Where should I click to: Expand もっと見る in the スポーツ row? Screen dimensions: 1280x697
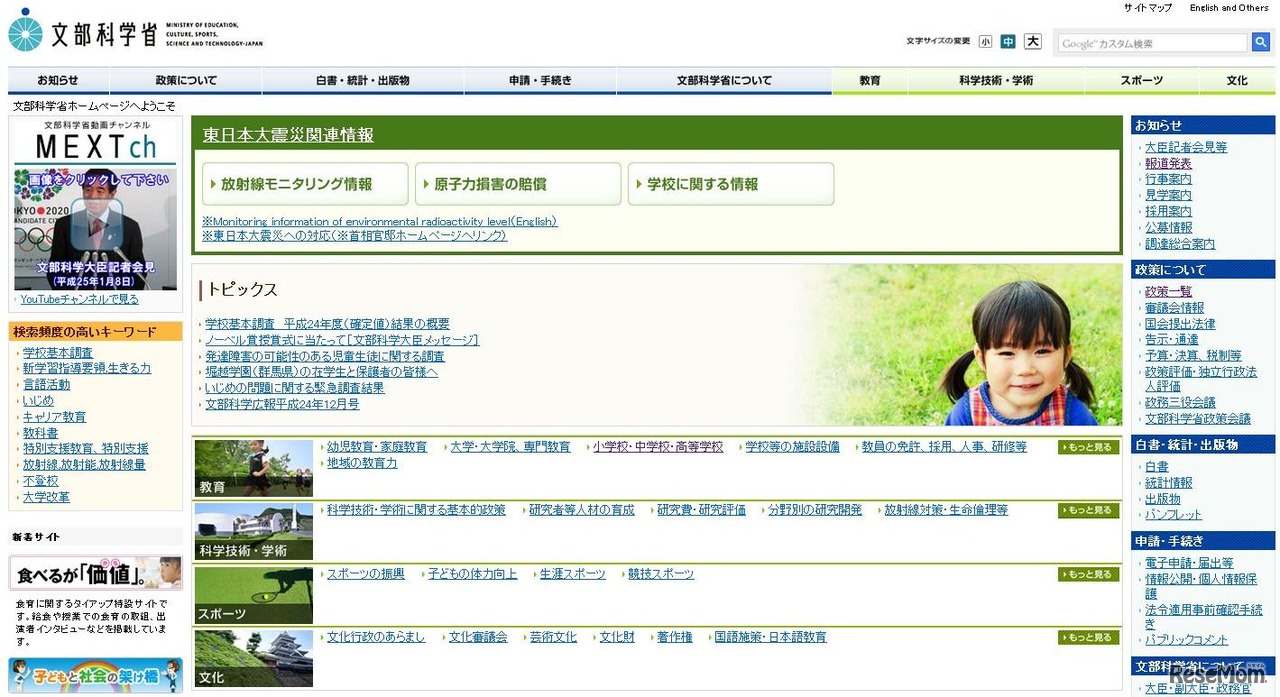pyautogui.click(x=1087, y=573)
